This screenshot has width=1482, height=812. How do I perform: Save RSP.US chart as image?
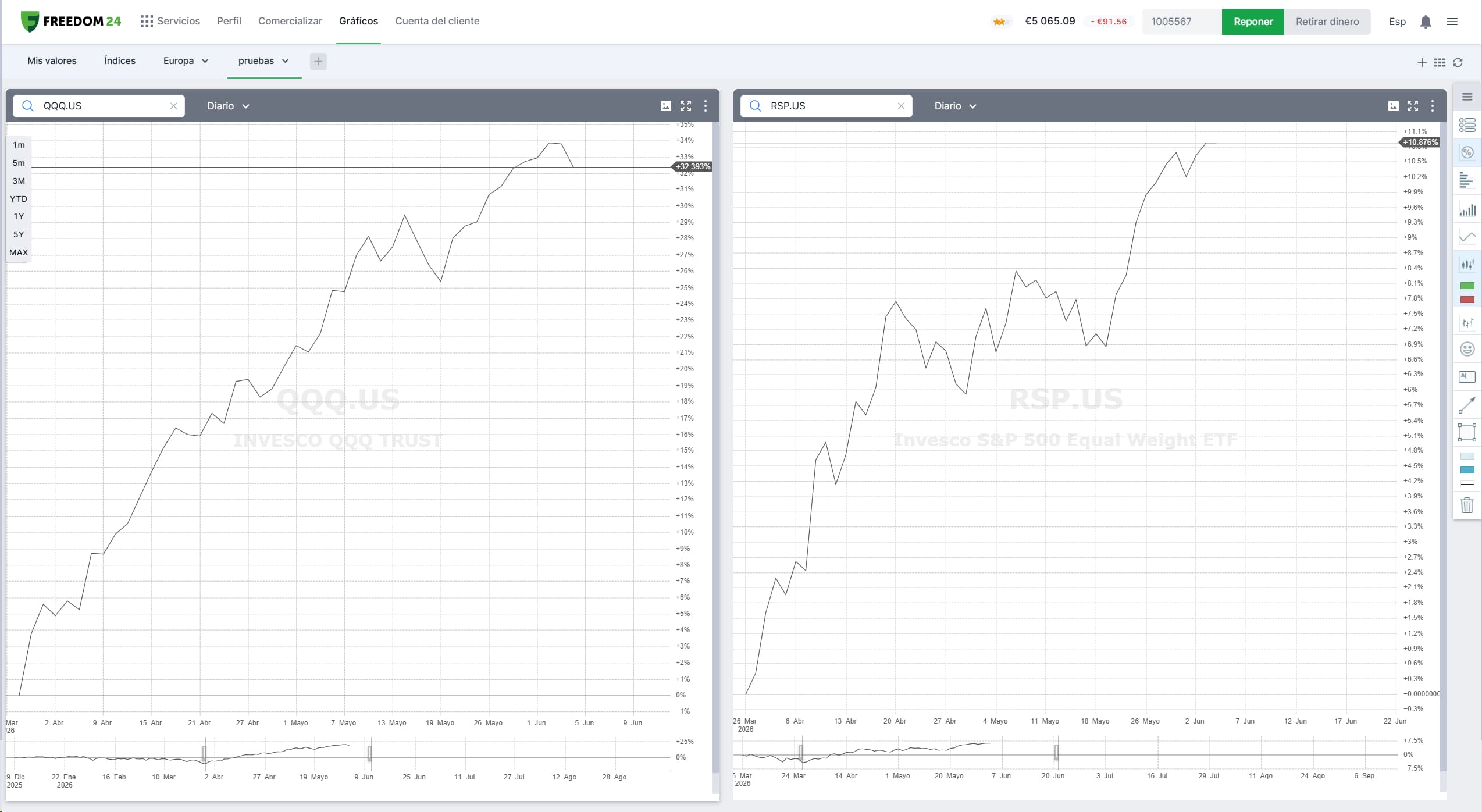[x=1394, y=106]
